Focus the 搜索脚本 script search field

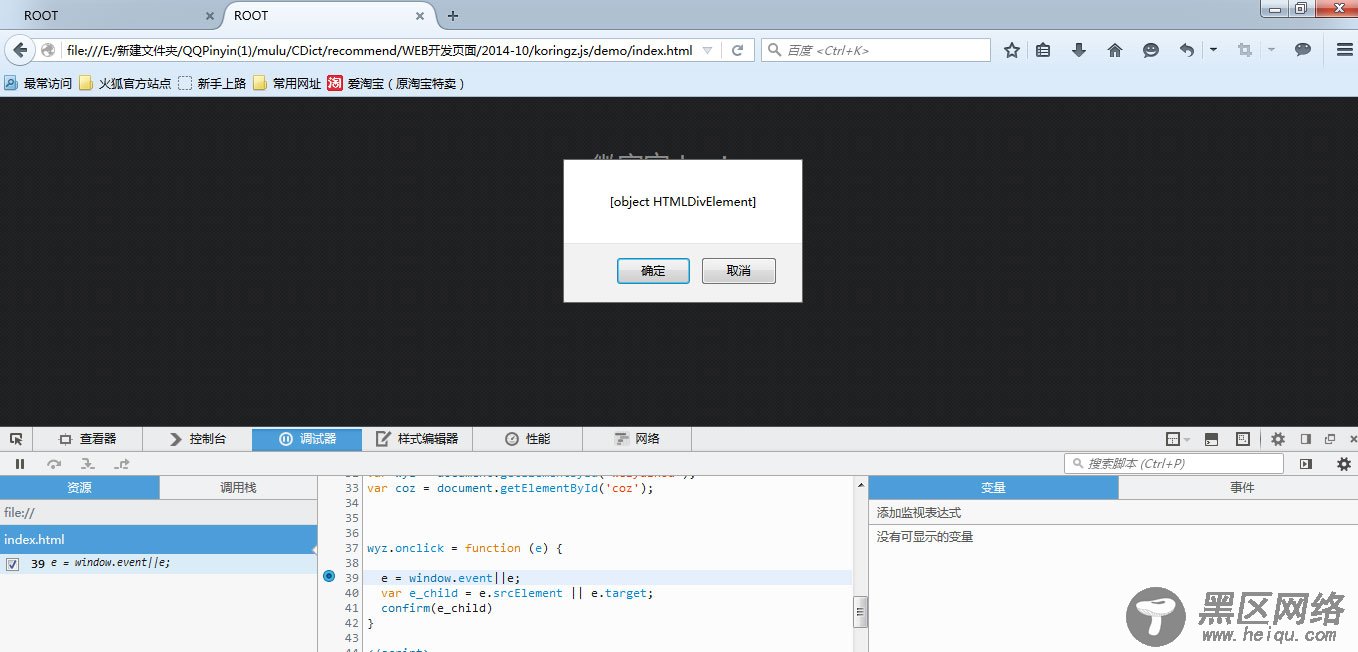(1174, 464)
